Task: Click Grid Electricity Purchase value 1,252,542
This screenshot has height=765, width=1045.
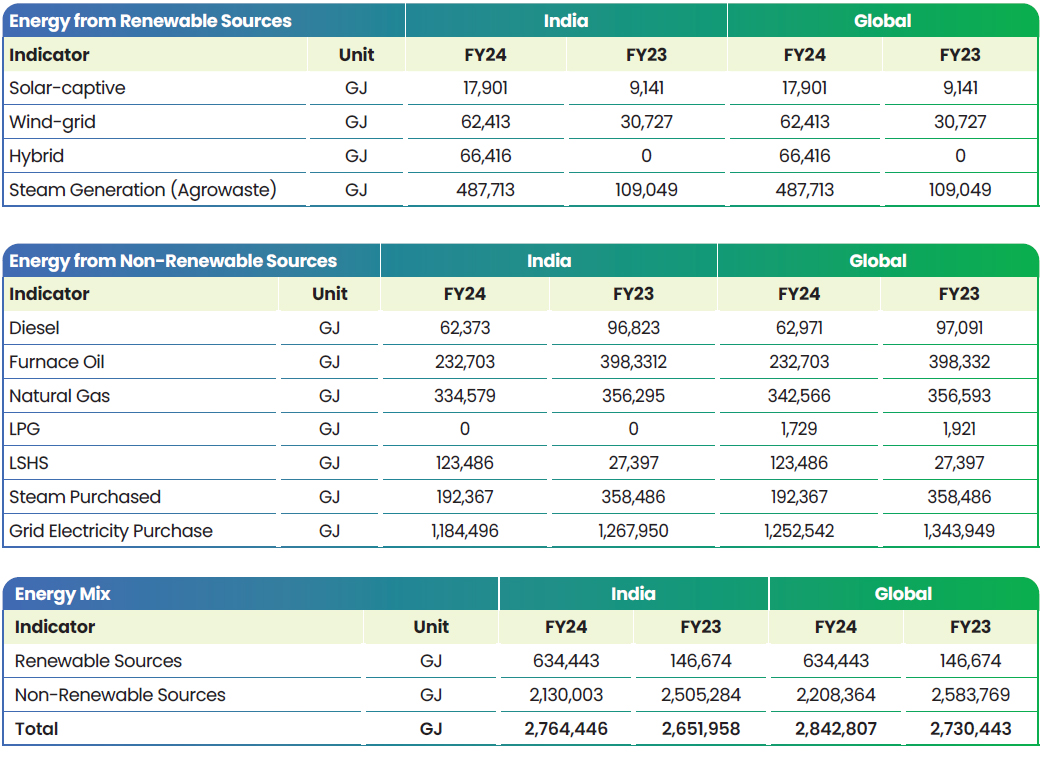Action: click(799, 530)
